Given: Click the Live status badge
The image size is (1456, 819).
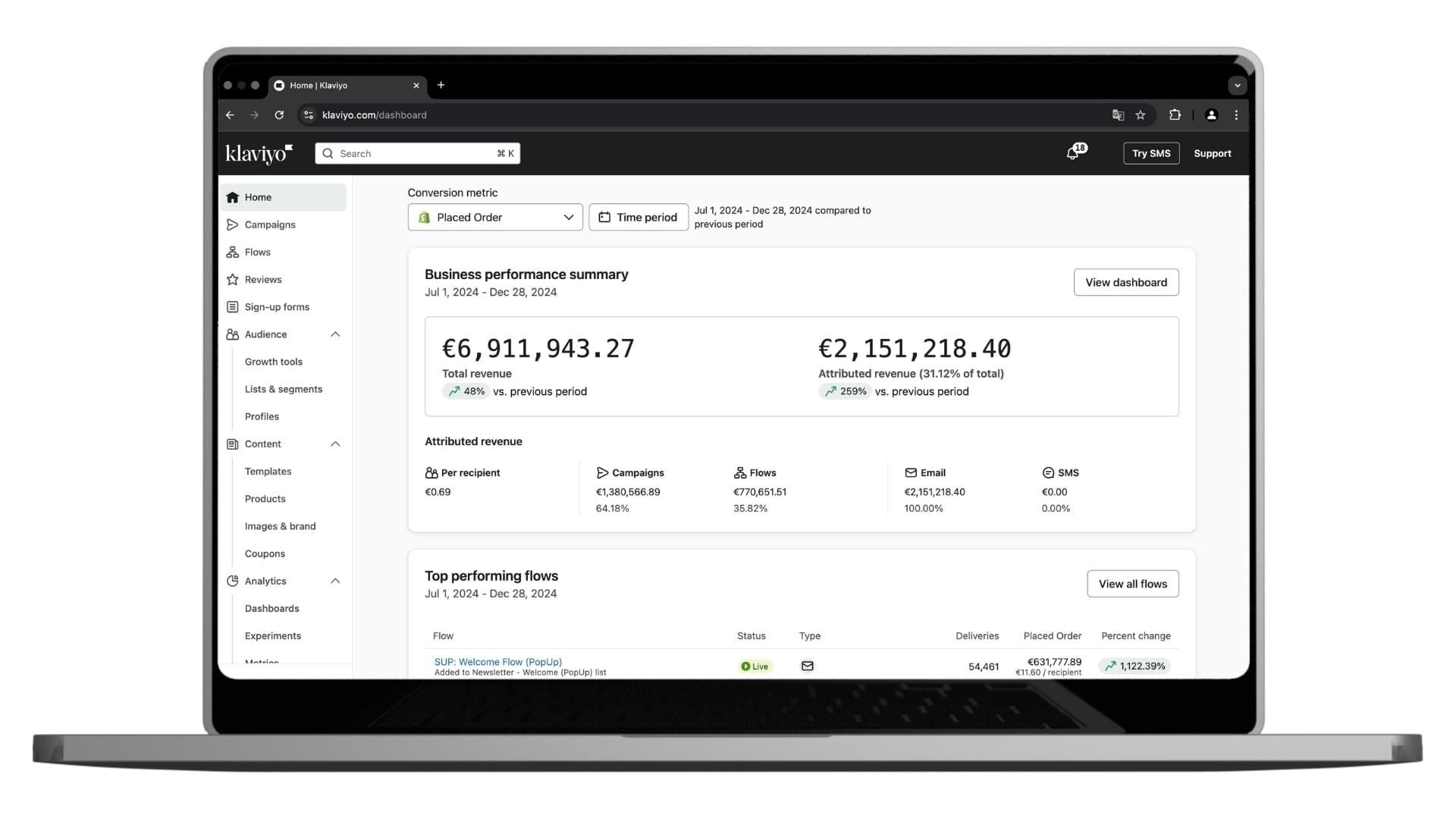Looking at the screenshot, I should [x=755, y=666].
